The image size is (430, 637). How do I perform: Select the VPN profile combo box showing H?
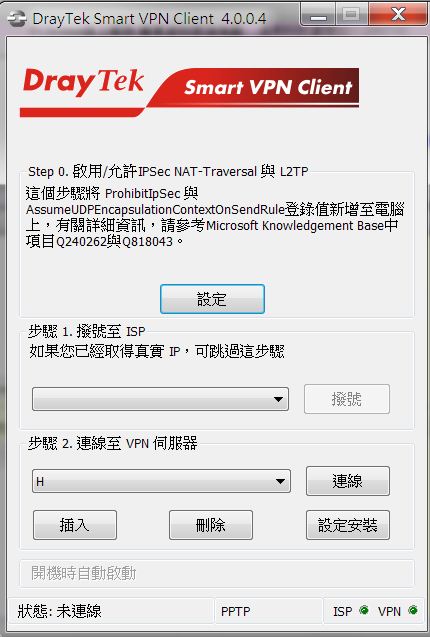161,481
